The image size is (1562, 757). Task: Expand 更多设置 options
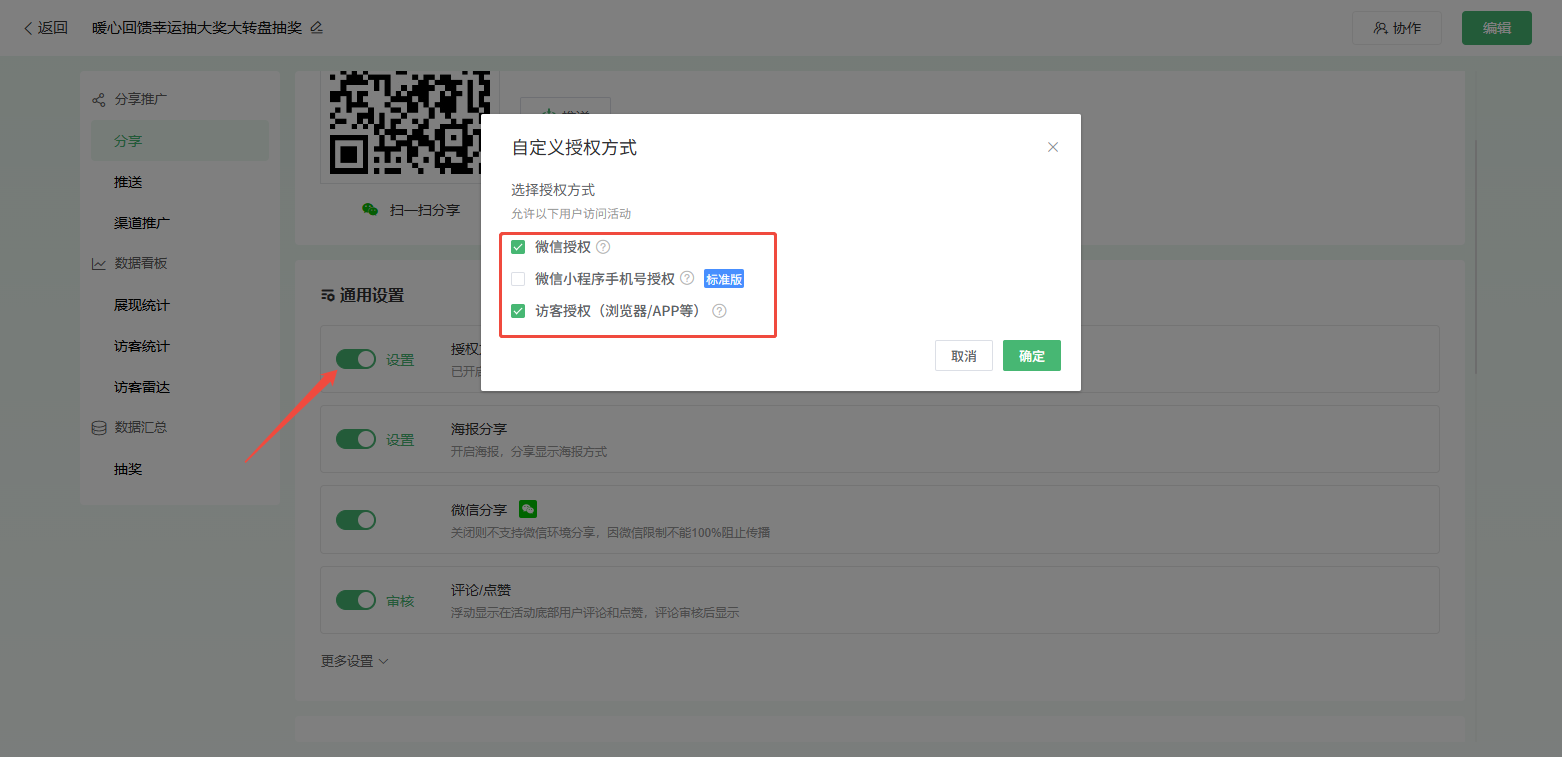coord(354,661)
